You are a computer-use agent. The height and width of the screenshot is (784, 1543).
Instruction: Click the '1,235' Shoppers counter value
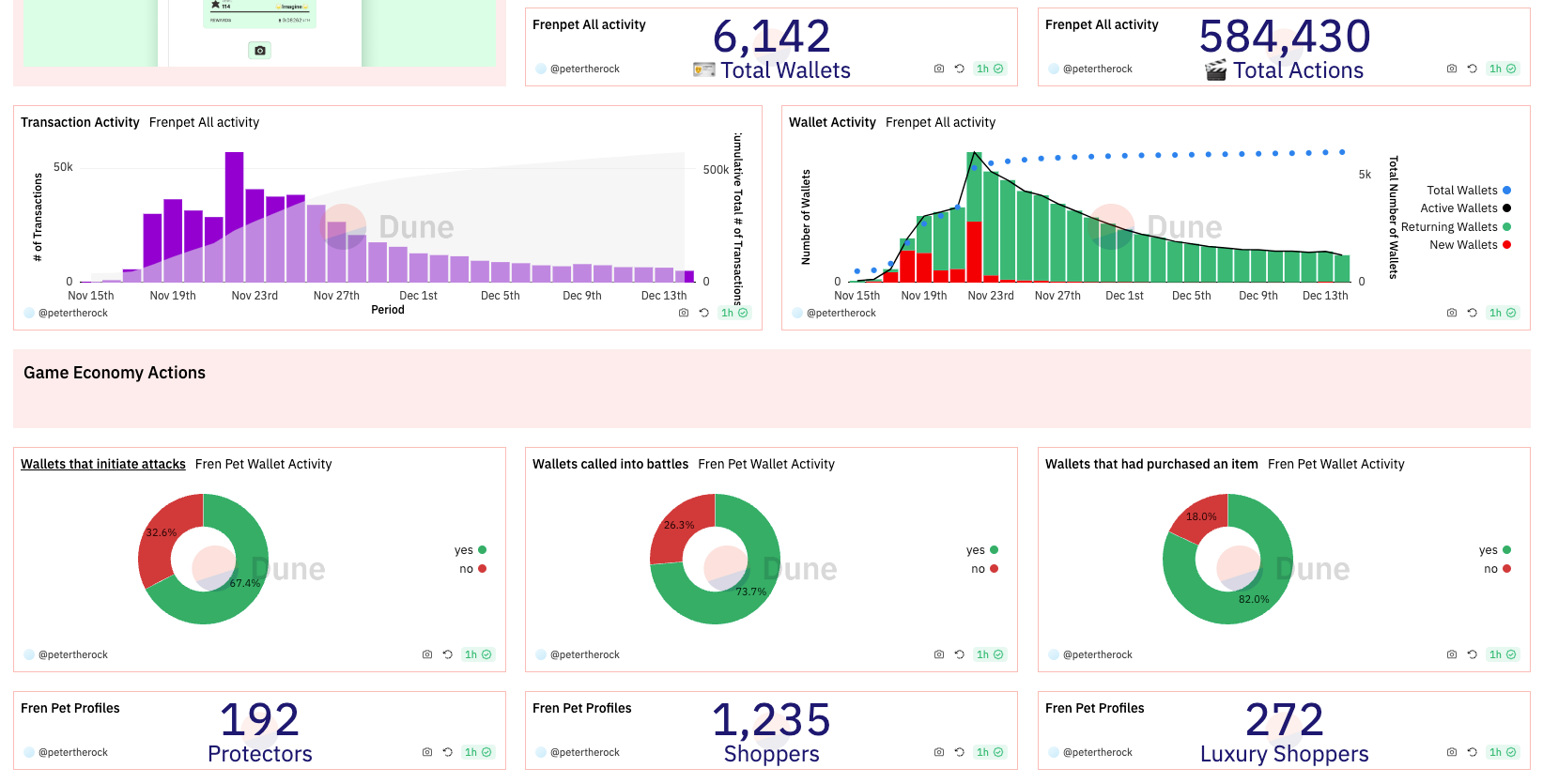(771, 720)
